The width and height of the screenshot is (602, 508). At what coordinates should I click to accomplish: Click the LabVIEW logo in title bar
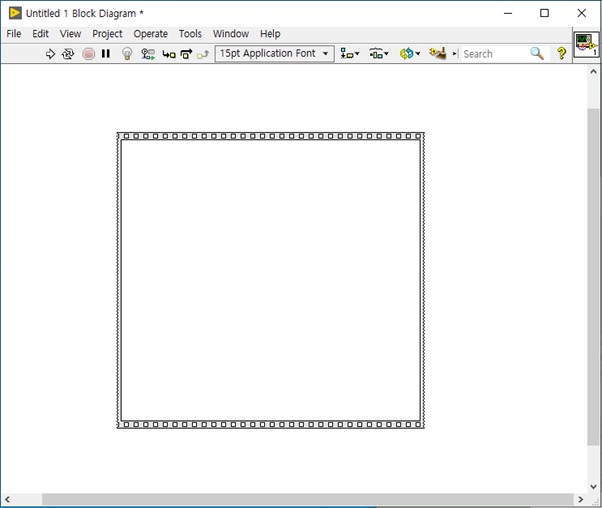[x=15, y=13]
